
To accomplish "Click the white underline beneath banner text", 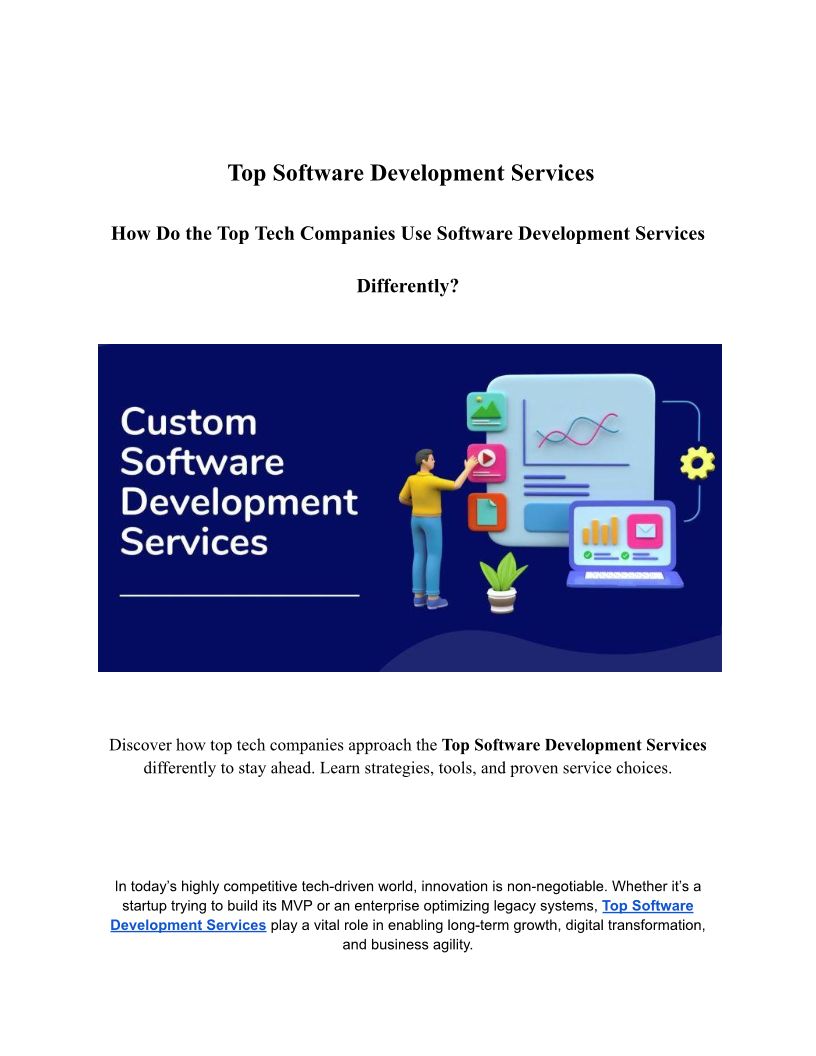I will point(239,595).
